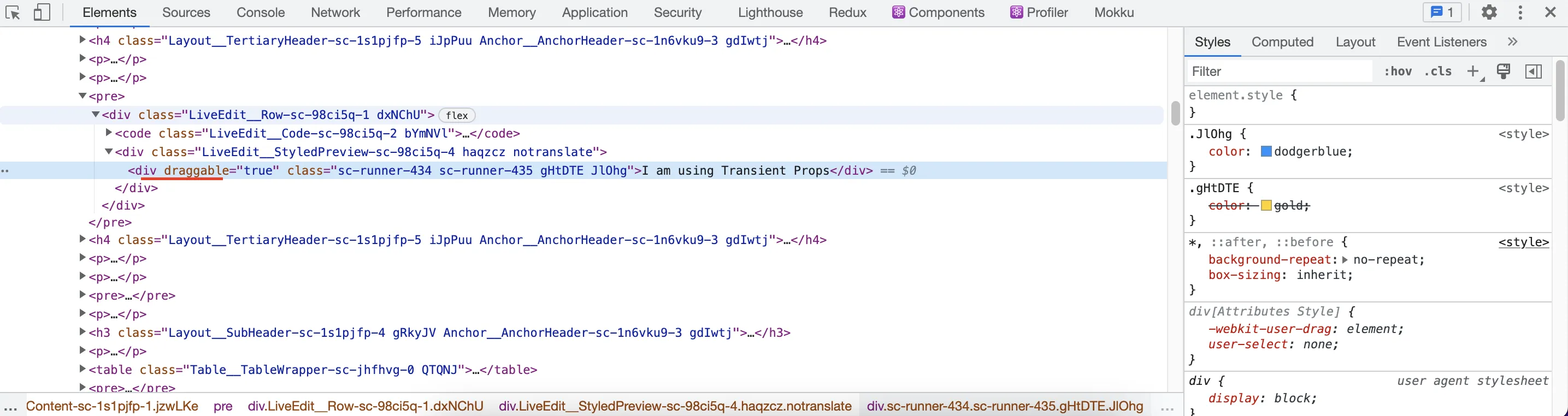Open the Sources tab

(x=186, y=13)
